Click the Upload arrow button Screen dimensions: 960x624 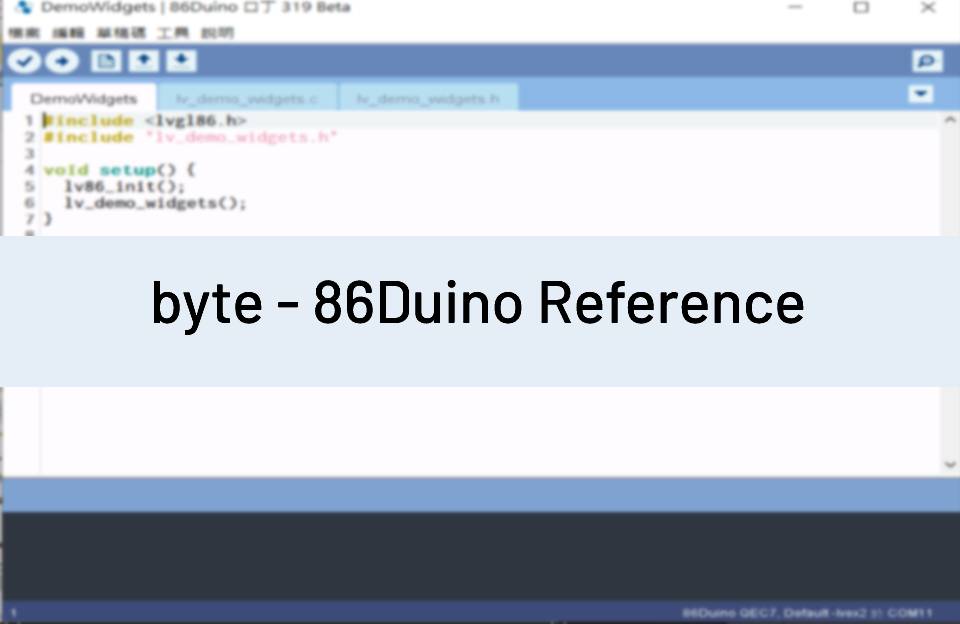pos(62,61)
